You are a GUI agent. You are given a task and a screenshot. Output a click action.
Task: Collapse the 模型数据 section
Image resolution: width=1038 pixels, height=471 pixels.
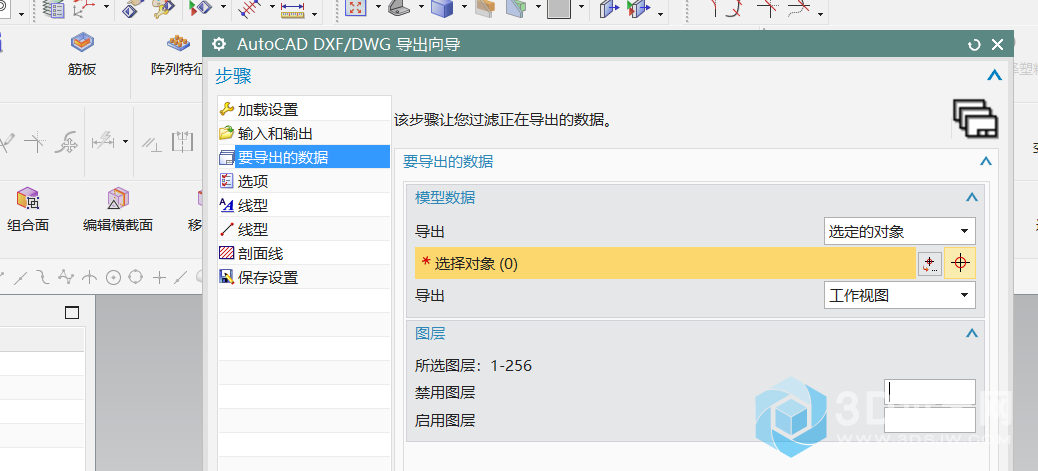tap(972, 197)
